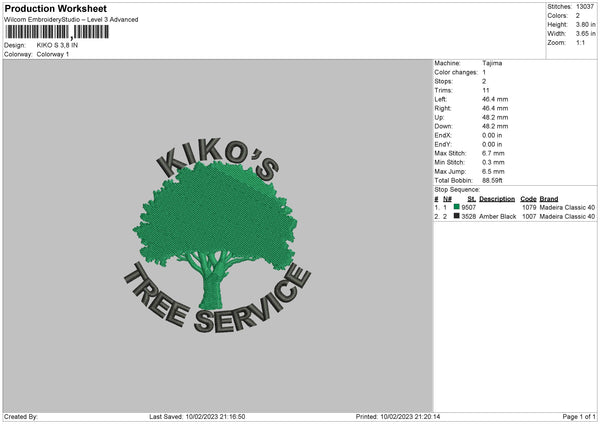The image size is (600, 424).
Task: Click the Last Saved timestamp
Action: tap(197, 417)
